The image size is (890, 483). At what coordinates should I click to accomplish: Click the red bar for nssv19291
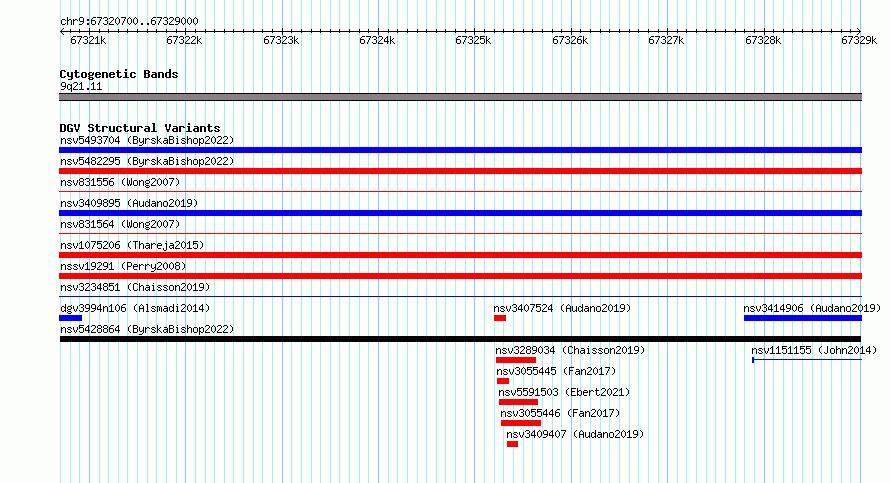click(460, 276)
